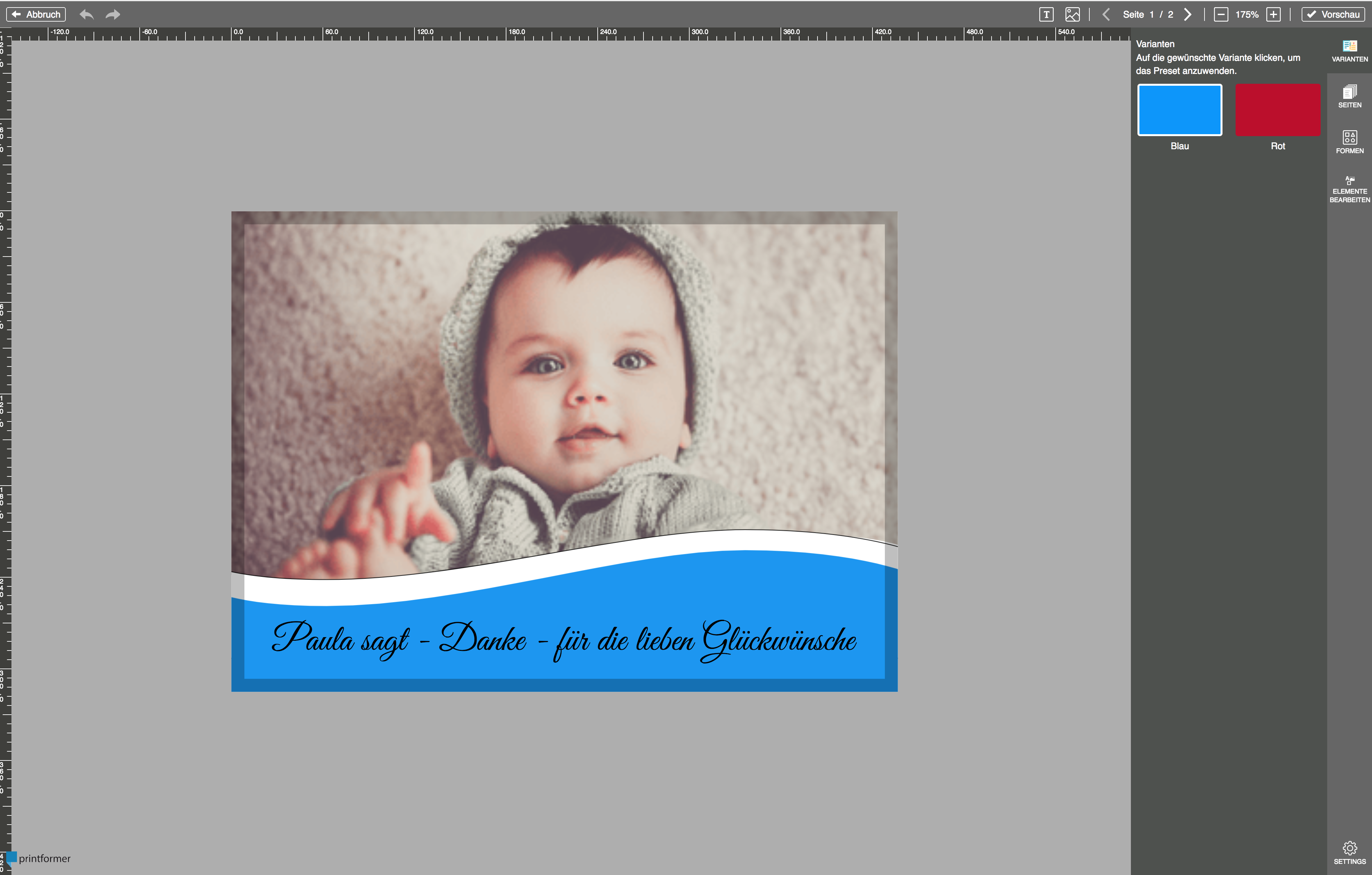This screenshot has width=1372, height=875.
Task: Click the Seite 1 / 2 page indicator
Action: coord(1148,14)
